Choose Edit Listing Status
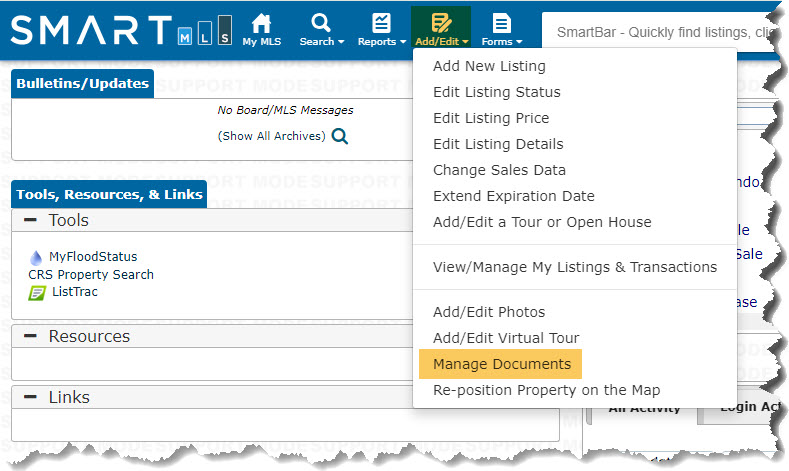The width and height of the screenshot is (789, 471). coord(497,92)
